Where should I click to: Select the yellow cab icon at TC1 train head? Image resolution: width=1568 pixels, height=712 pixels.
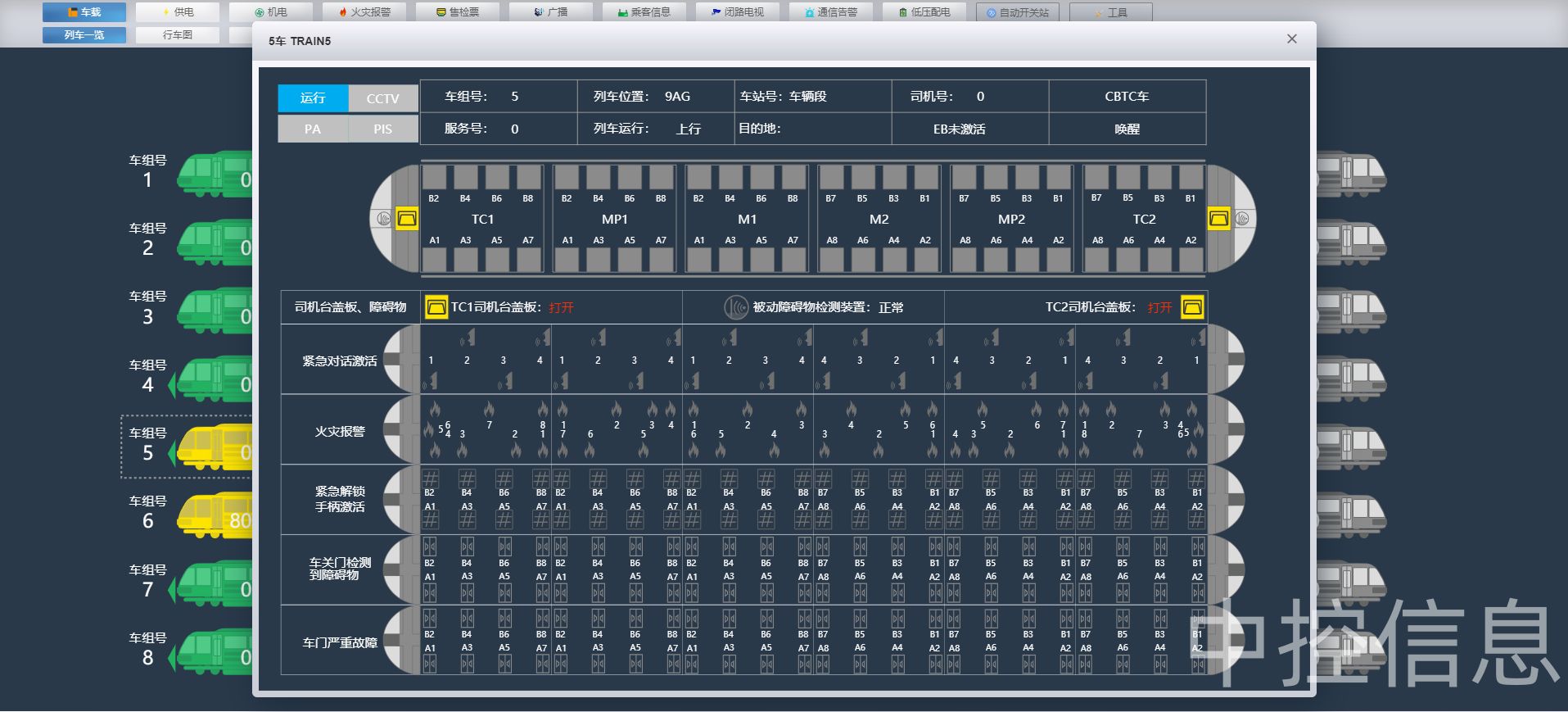pos(407,219)
